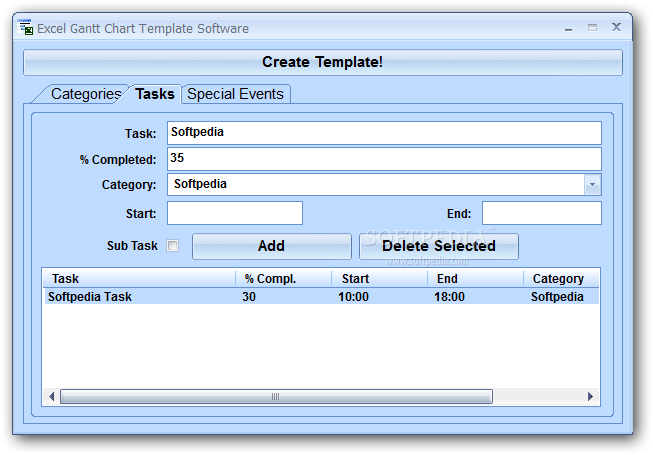This screenshot has width=653, height=455.
Task: Click the Excel Gantt Chart app icon
Action: 26,27
